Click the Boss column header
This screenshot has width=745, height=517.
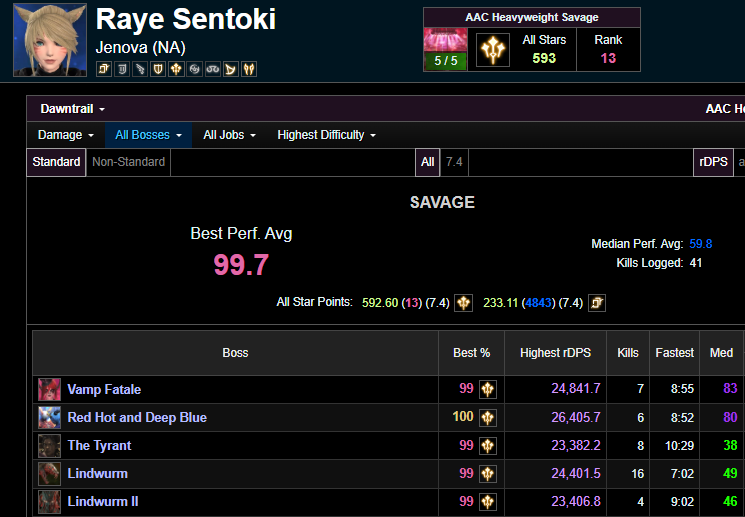pos(235,353)
